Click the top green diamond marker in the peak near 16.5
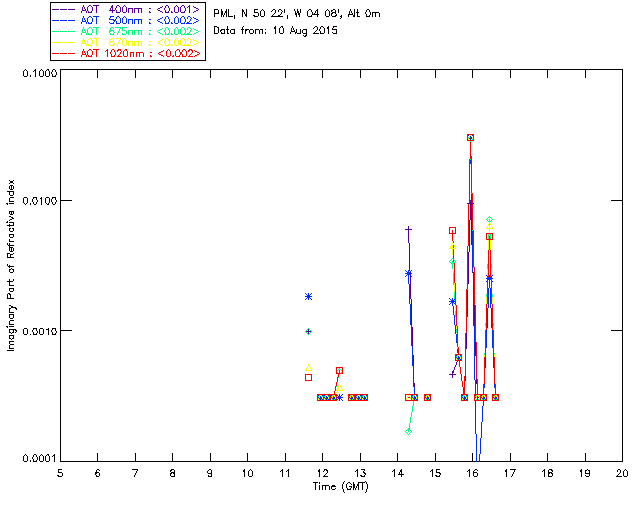The width and height of the screenshot is (640, 512). tap(489, 220)
